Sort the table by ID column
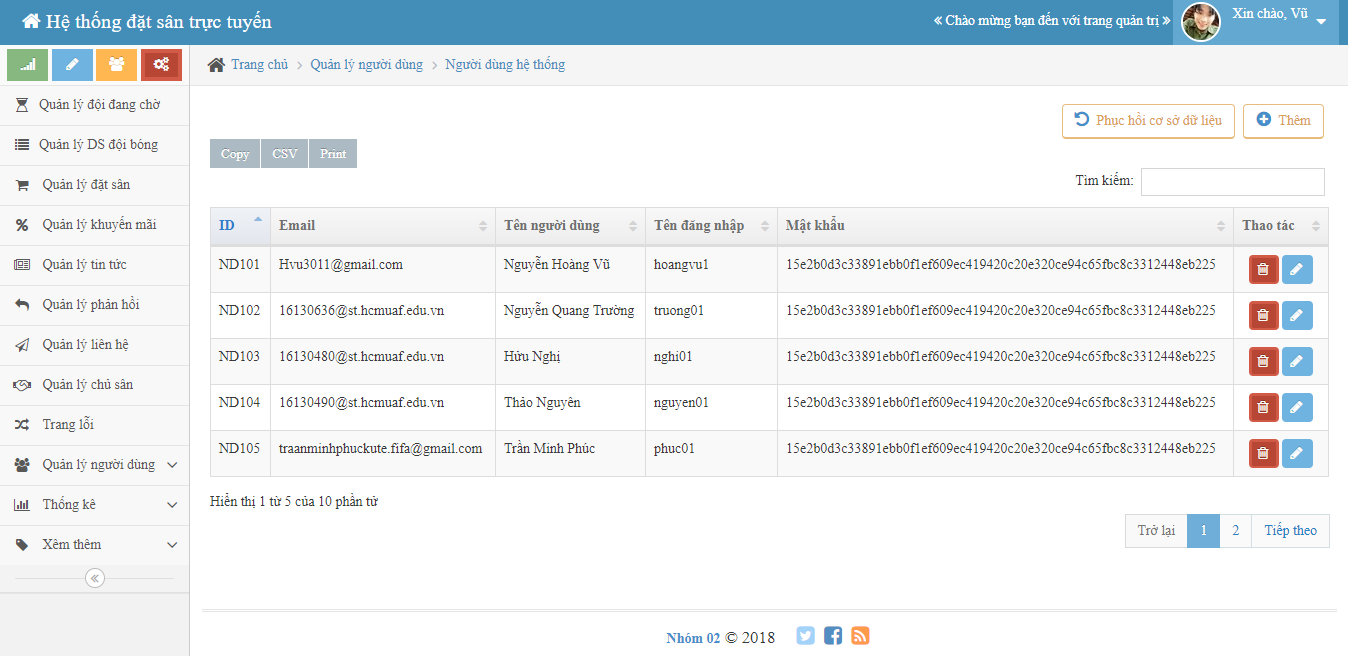This screenshot has width=1348, height=656. pyautogui.click(x=240, y=226)
